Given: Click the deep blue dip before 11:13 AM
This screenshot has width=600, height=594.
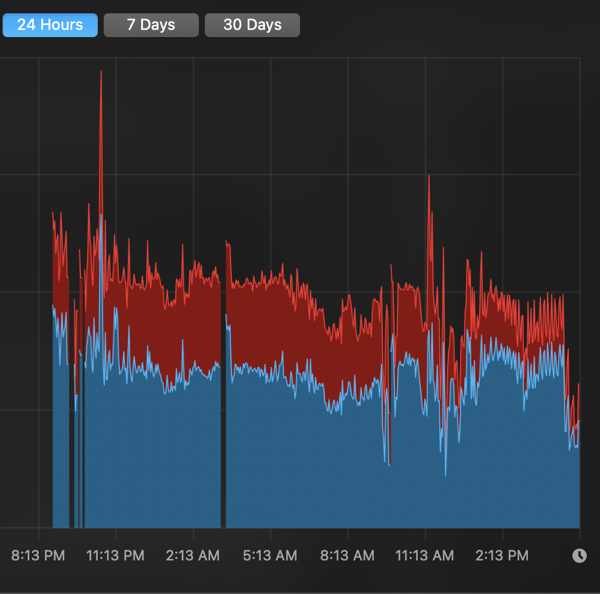Looking at the screenshot, I should [x=387, y=460].
